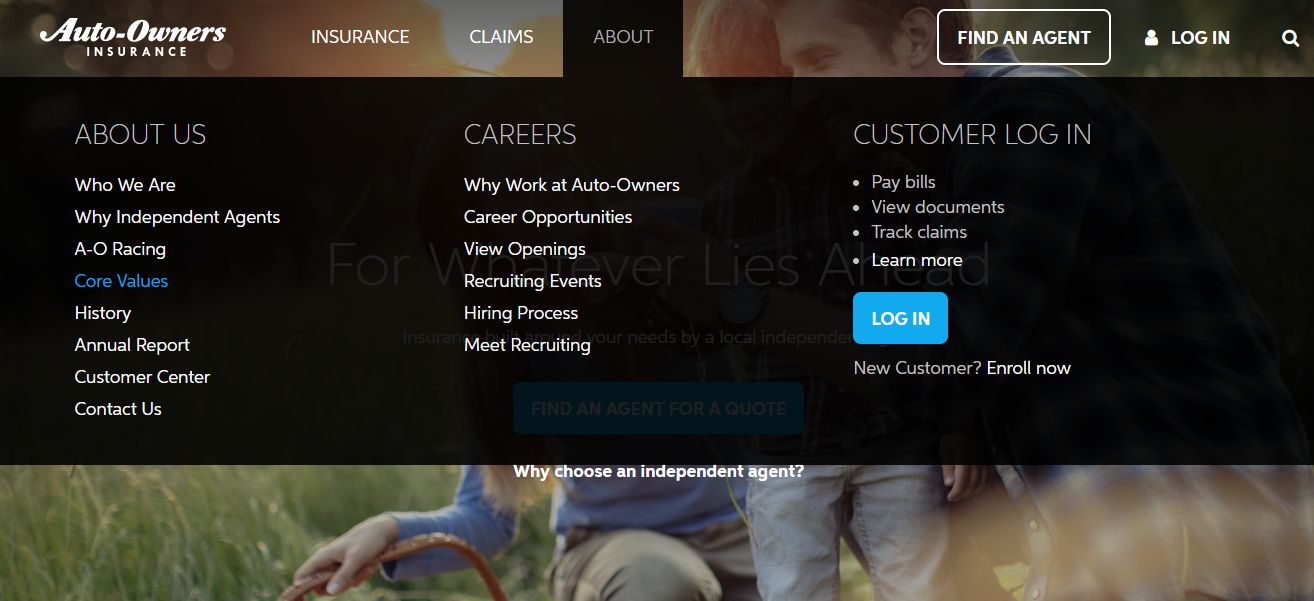Click the Learn more link

[x=917, y=260]
